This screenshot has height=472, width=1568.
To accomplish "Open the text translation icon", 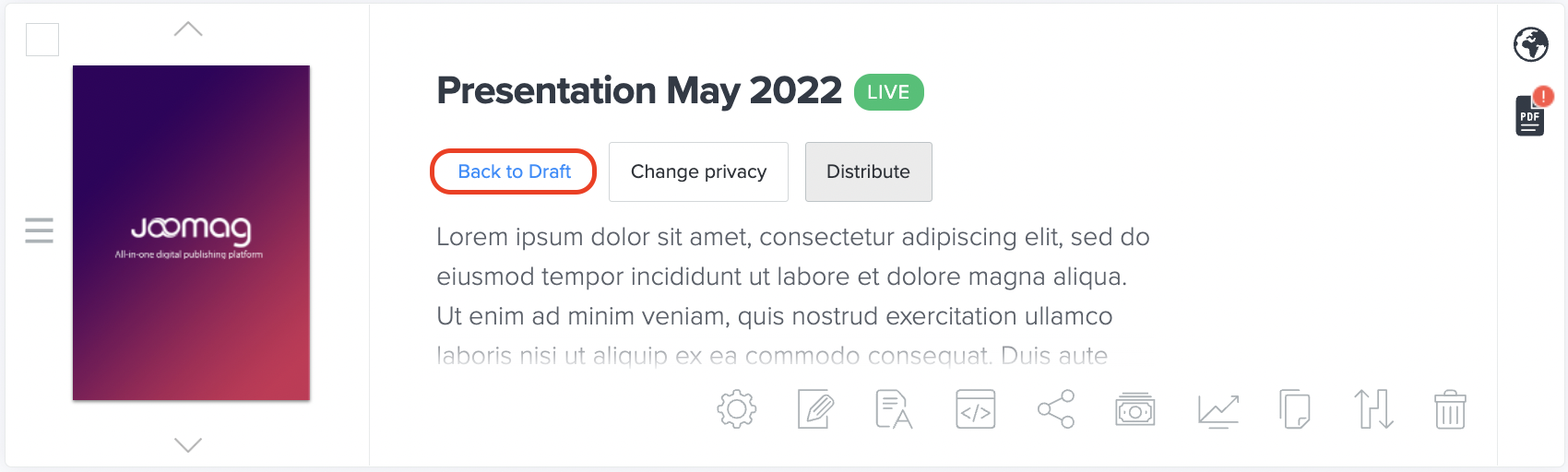I will (894, 409).
